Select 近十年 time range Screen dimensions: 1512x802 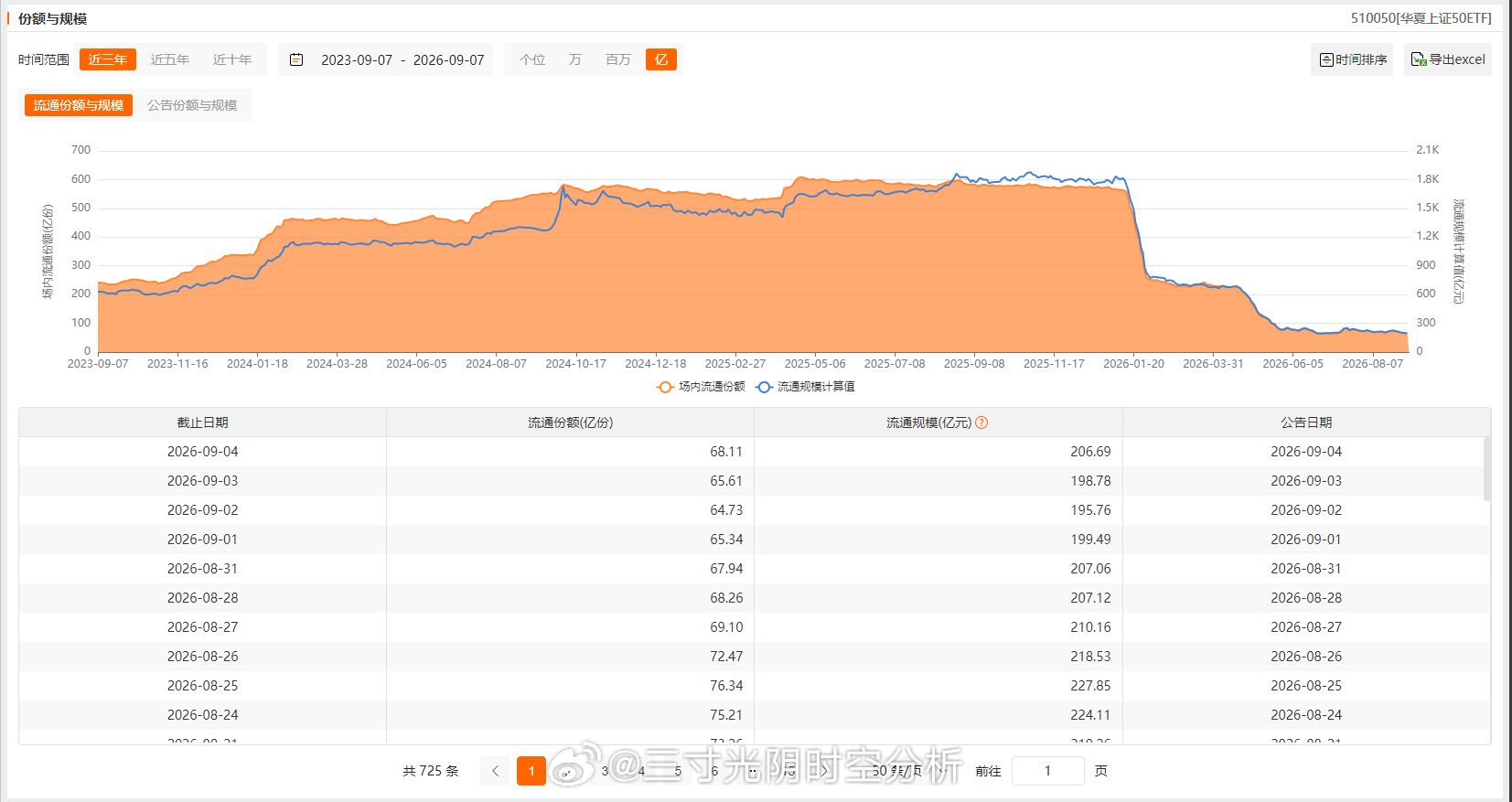pyautogui.click(x=232, y=59)
